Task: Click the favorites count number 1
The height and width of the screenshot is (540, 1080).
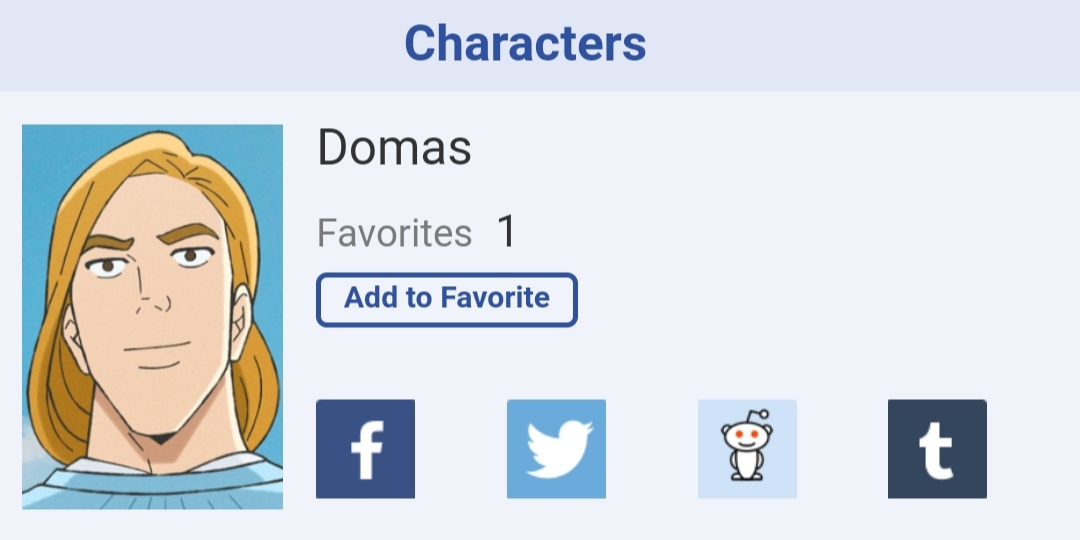Action: coord(507,232)
